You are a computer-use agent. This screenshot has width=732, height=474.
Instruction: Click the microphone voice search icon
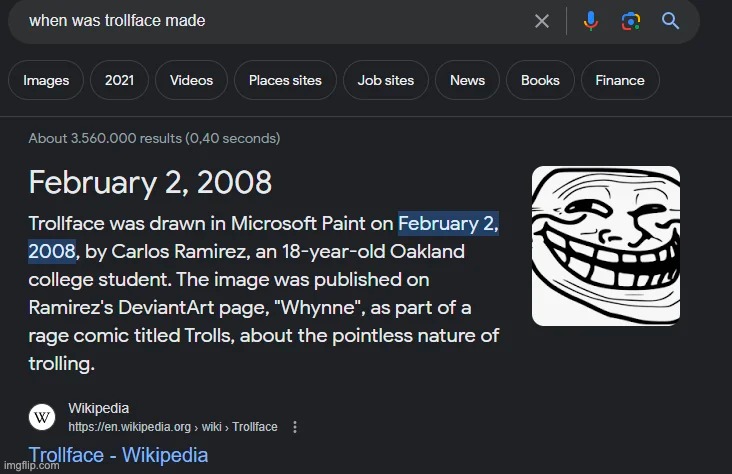[591, 21]
